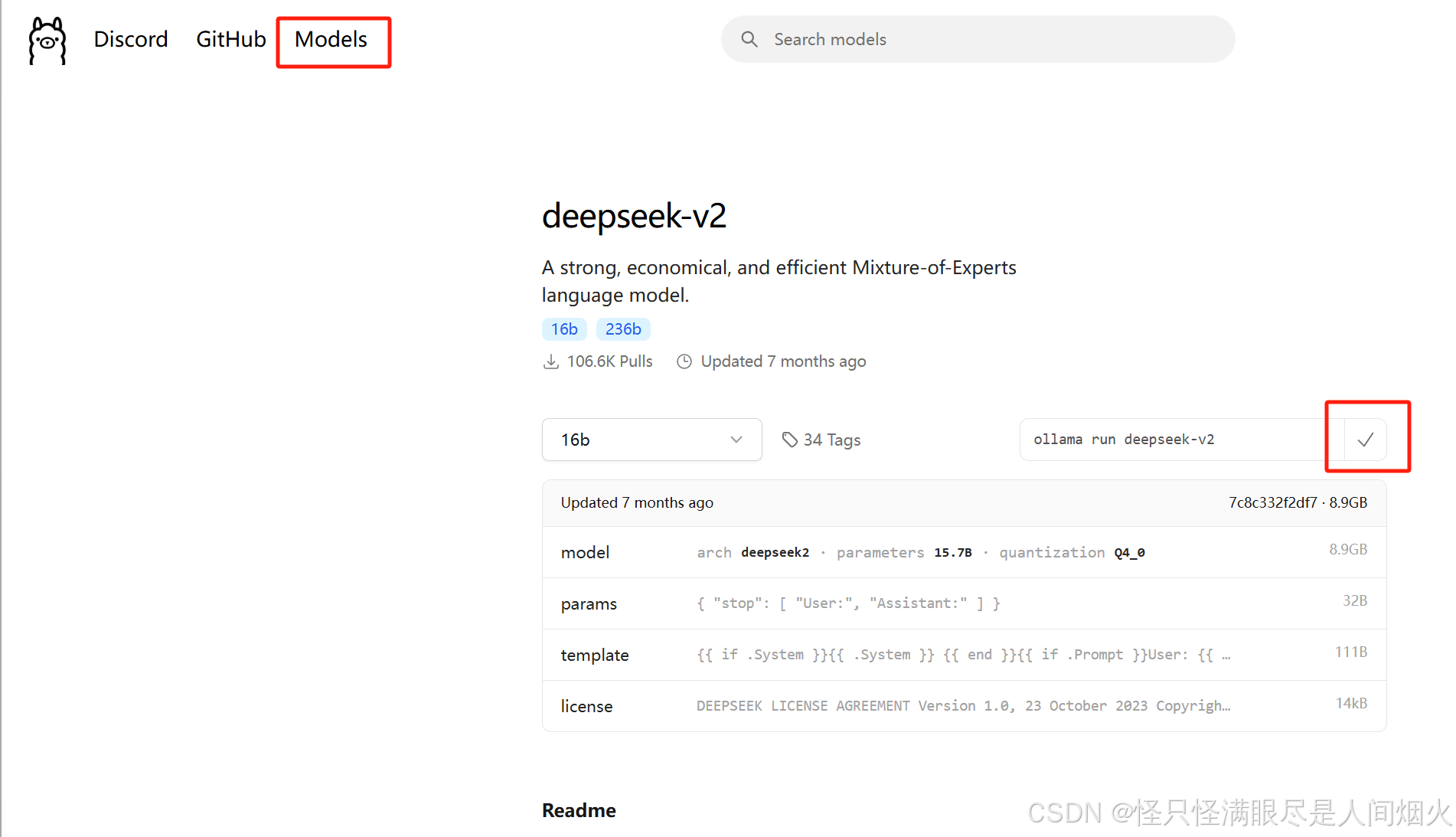Click the 14kB license size
Viewport: 1456px width, 837px height.
tap(1351, 703)
